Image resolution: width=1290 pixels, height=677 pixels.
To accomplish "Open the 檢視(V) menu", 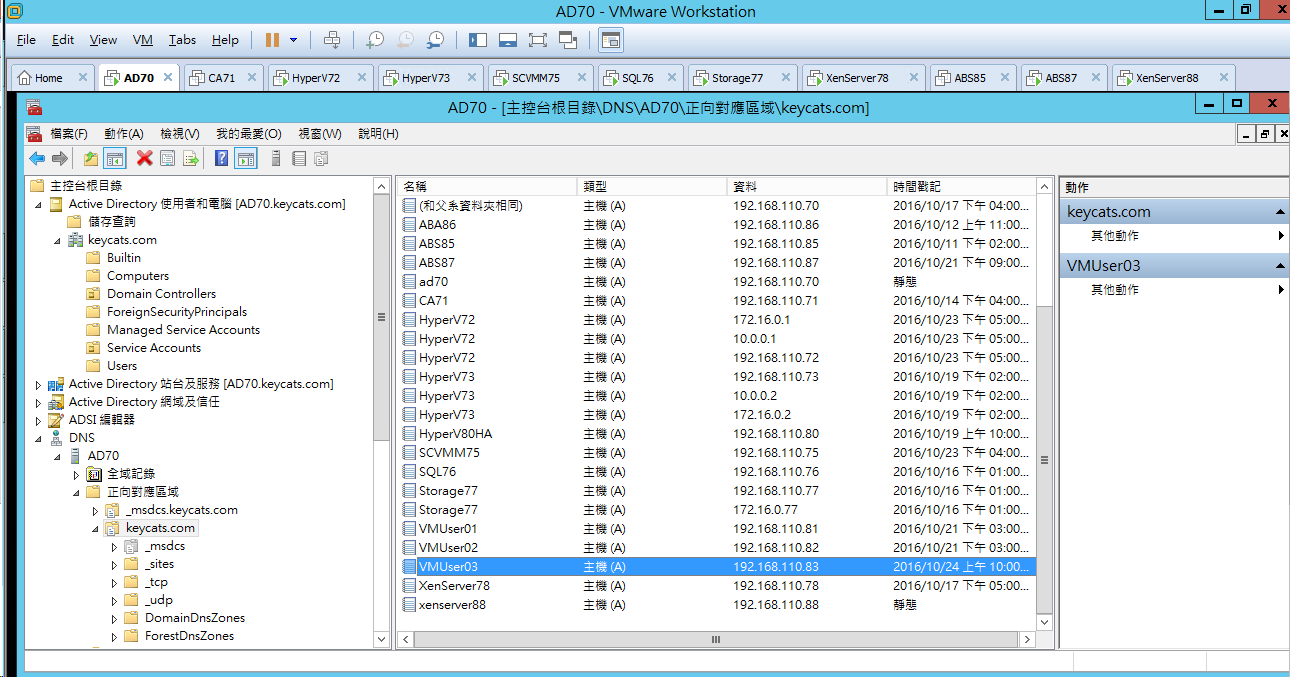I will pyautogui.click(x=180, y=133).
